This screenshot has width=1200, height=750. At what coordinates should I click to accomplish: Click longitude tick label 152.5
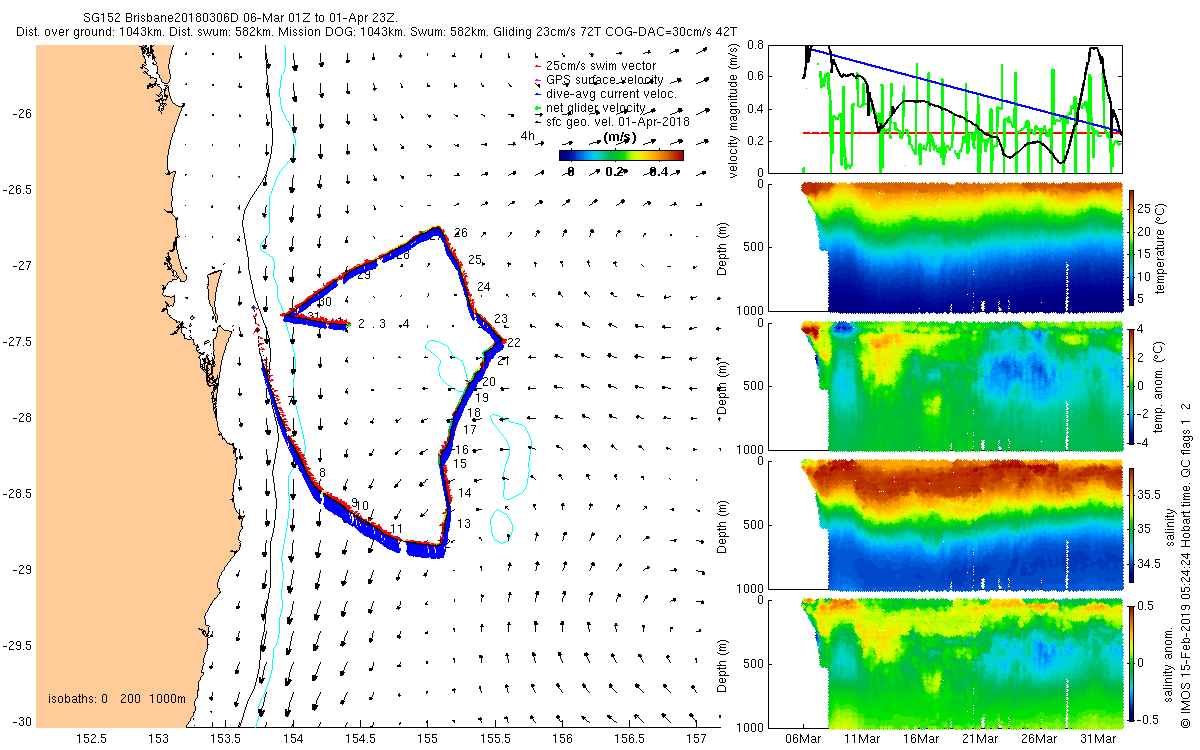point(91,739)
